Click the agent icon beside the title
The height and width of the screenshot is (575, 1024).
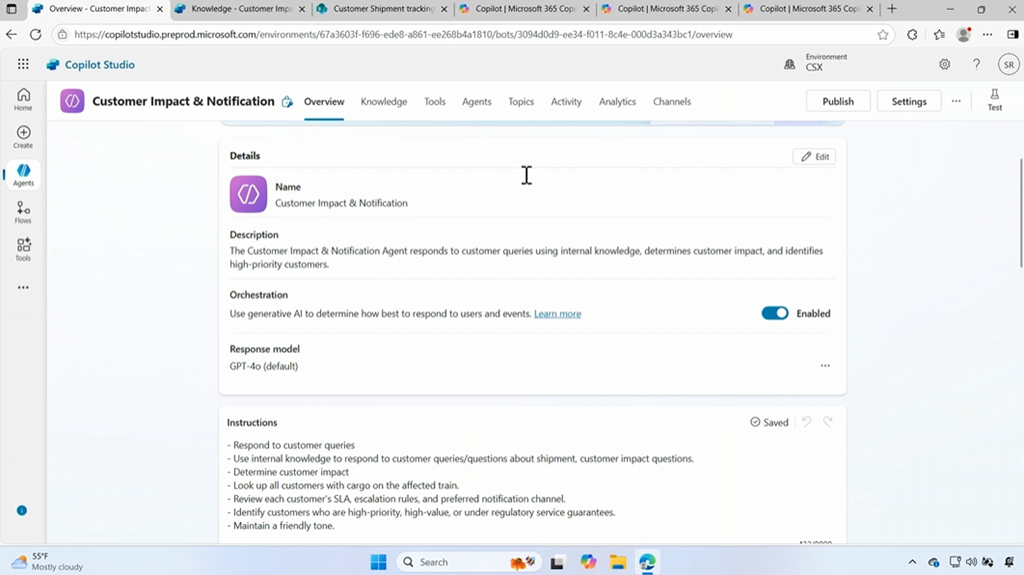pyautogui.click(x=72, y=101)
